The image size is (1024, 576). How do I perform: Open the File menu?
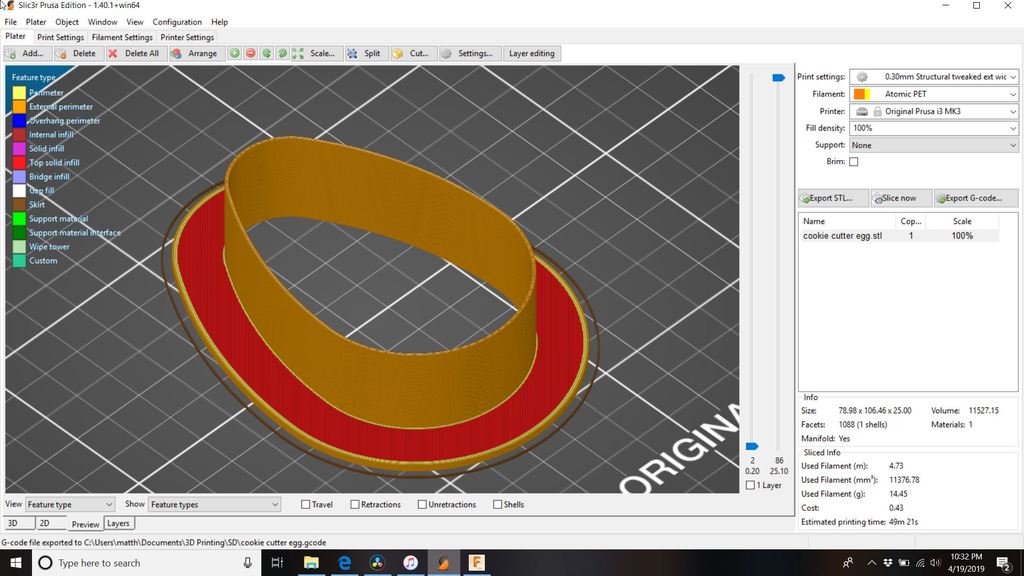click(x=10, y=22)
